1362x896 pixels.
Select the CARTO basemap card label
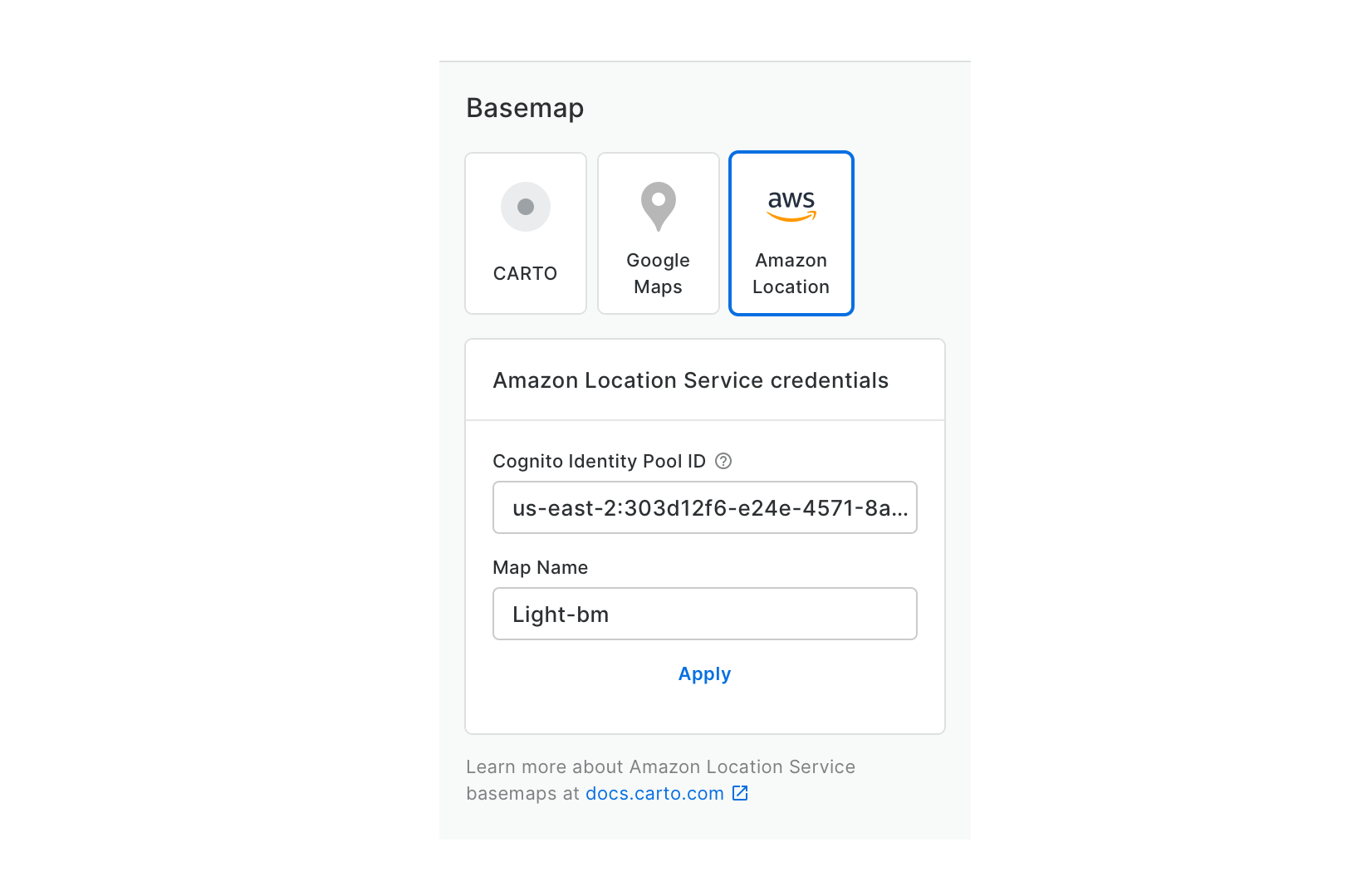click(x=525, y=273)
